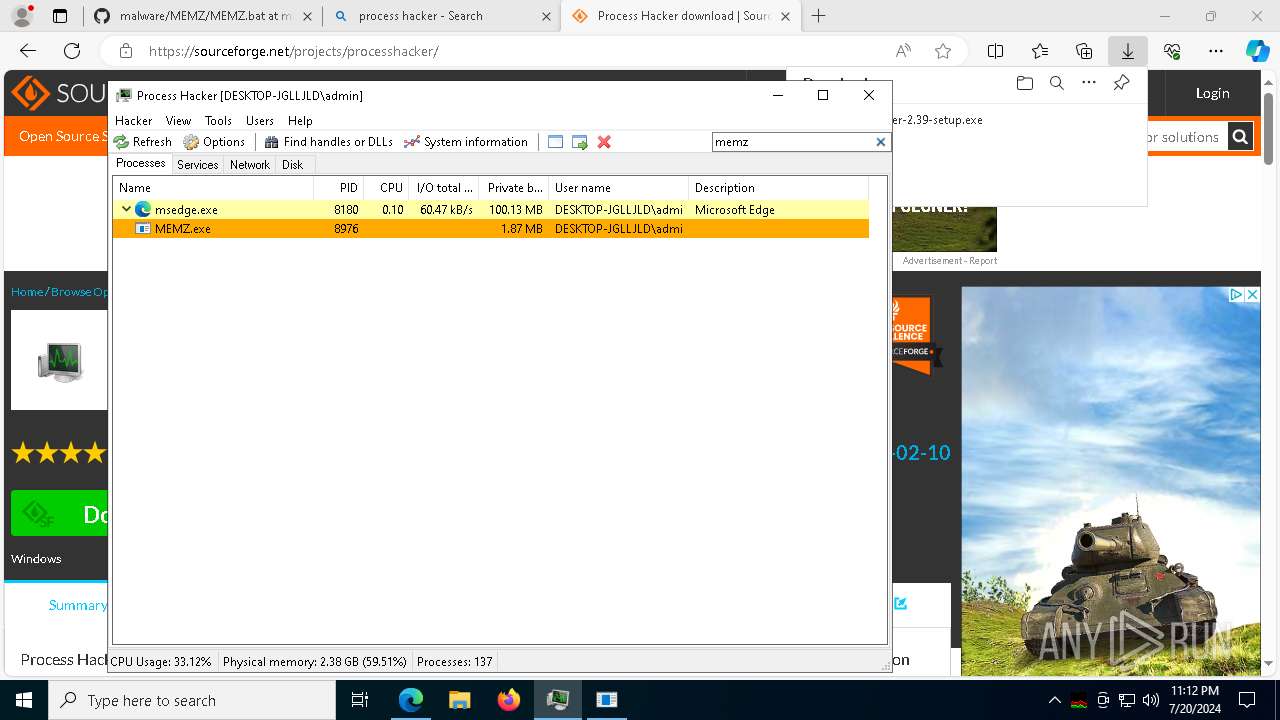Screen dimensions: 1280x720
Task: Sort by User name column header
Action: click(618, 187)
